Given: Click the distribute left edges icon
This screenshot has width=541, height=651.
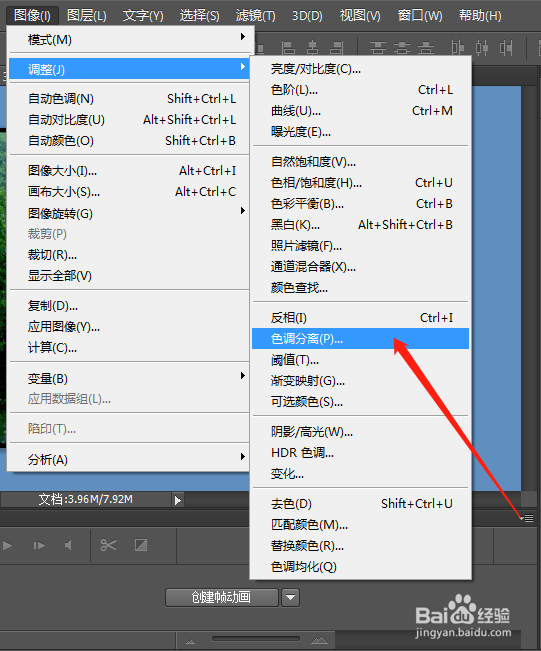Looking at the screenshot, I should 458,48.
